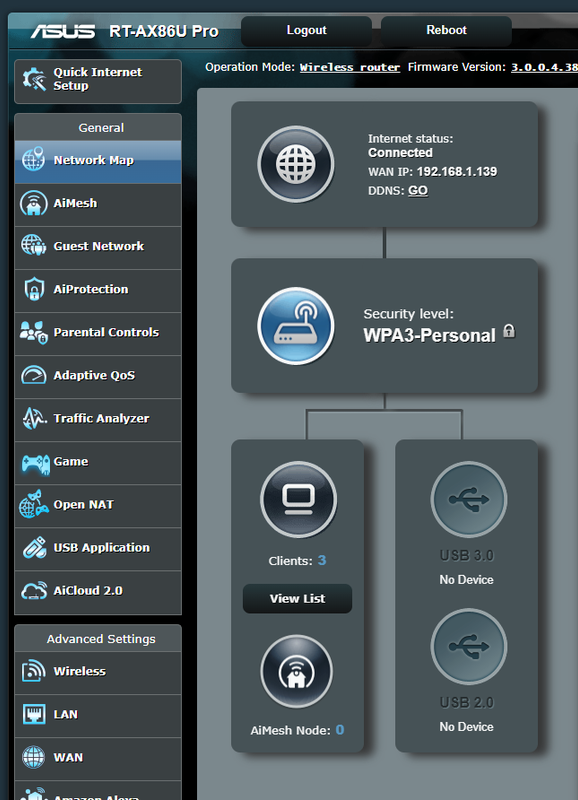This screenshot has height=800, width=578.
Task: Click the USB 3.0 label
Action: 466,555
